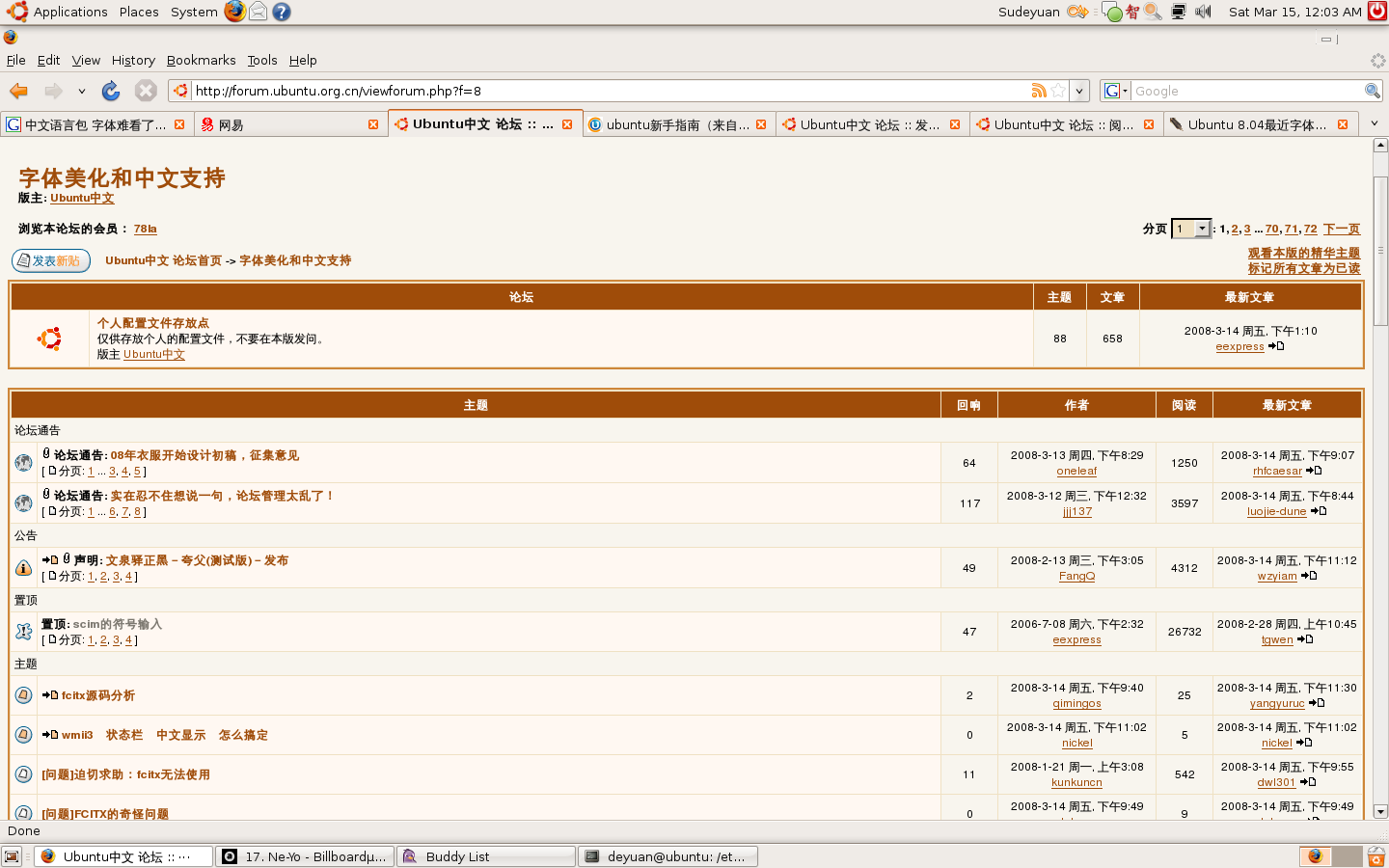
Task: Click 标记所有文章为已读 link
Action: [x=1304, y=269]
